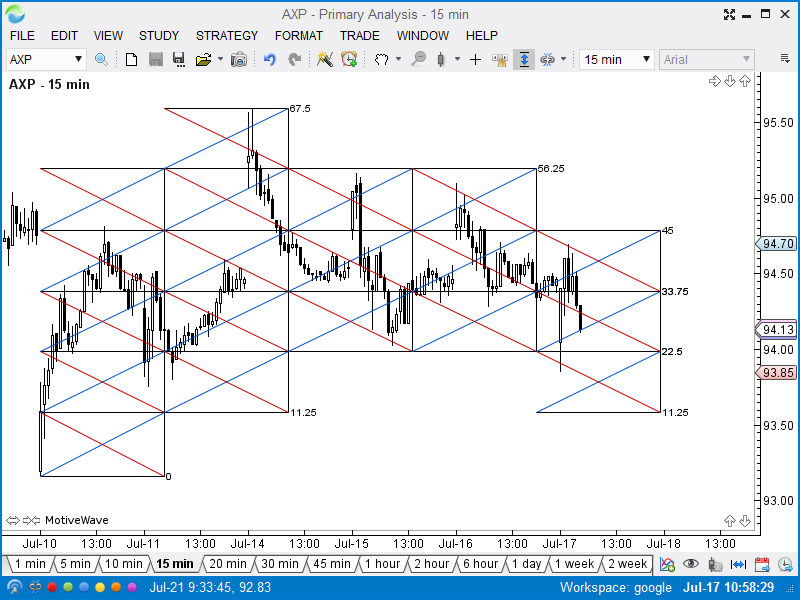
Task: Click the red calendar go-to-date icon
Action: pos(762,564)
